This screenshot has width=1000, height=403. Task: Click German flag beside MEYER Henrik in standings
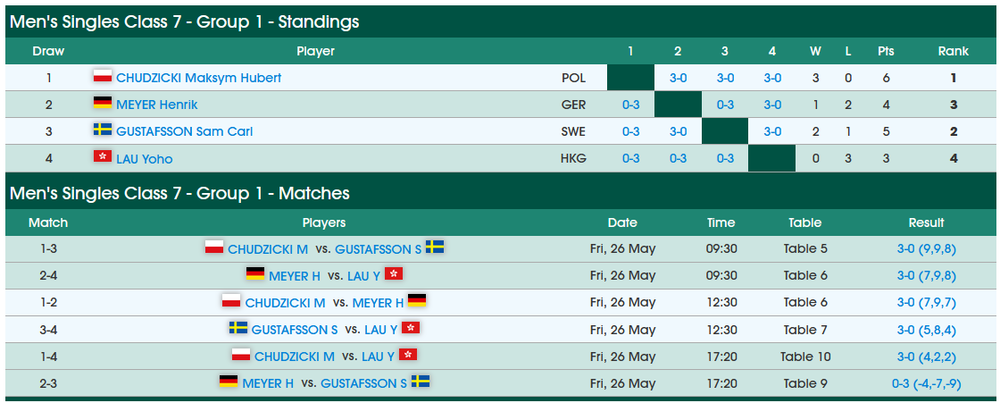[103, 103]
